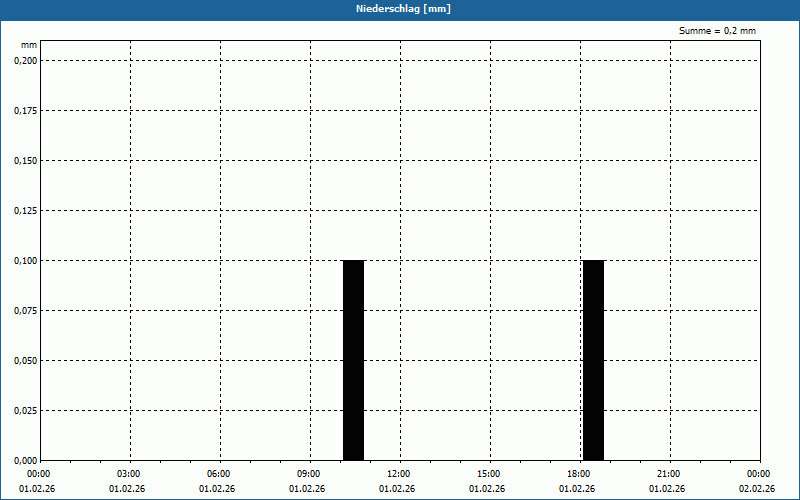Image resolution: width=800 pixels, height=500 pixels.
Task: Click the Summe = 0,2 mm label
Action: 717,31
